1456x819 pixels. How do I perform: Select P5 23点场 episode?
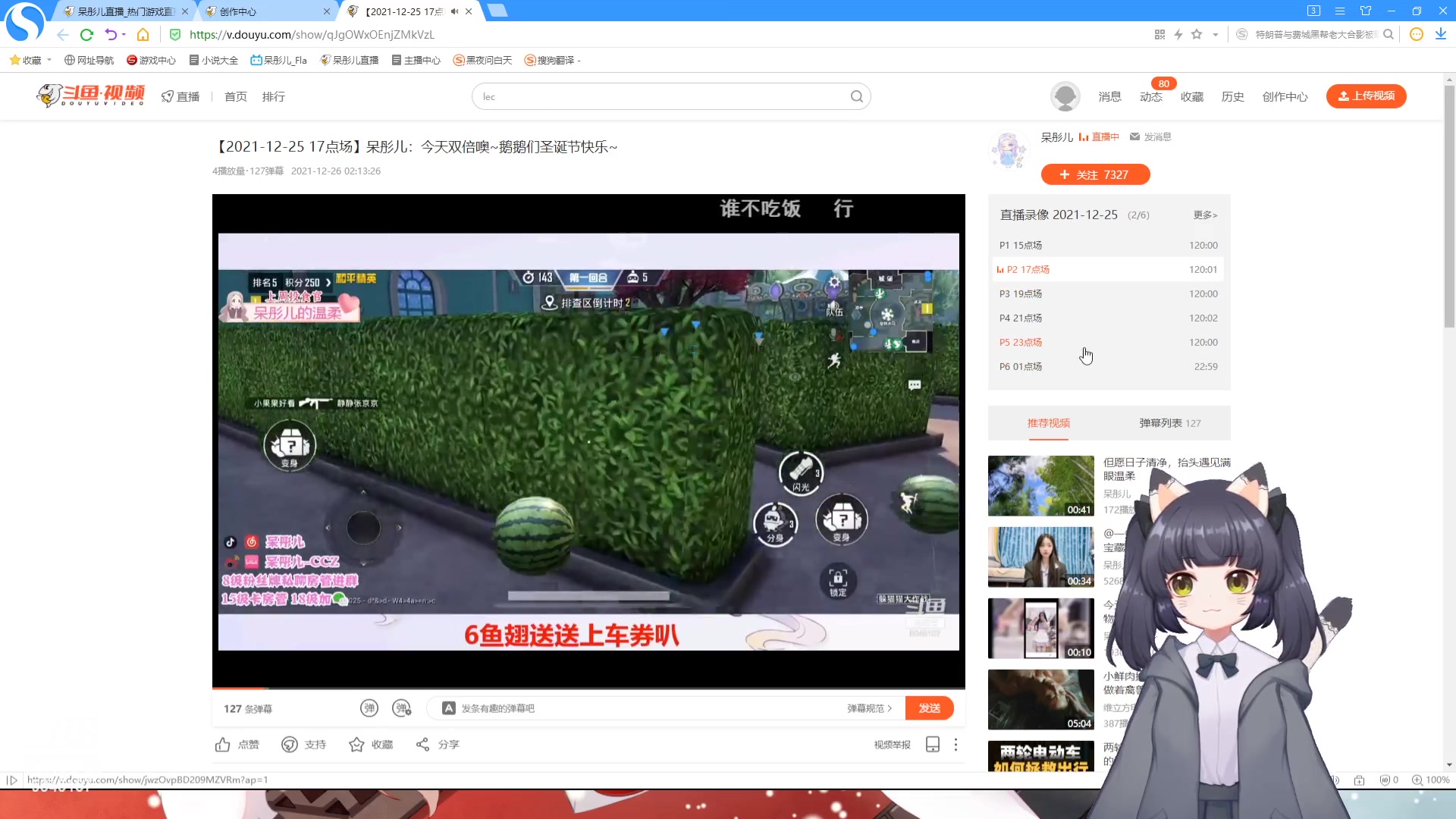[1109, 342]
